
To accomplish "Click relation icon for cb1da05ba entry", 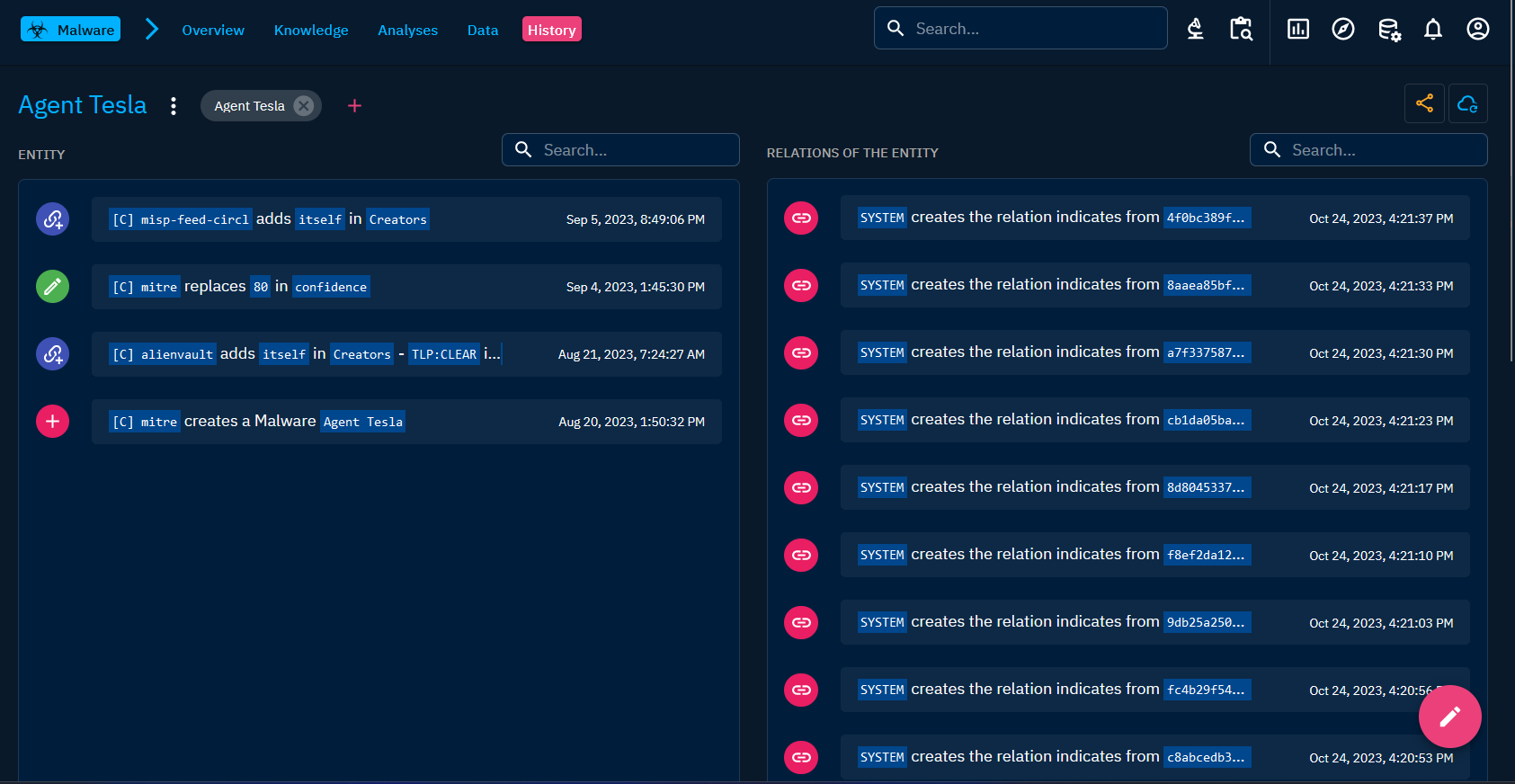I will click(x=801, y=420).
